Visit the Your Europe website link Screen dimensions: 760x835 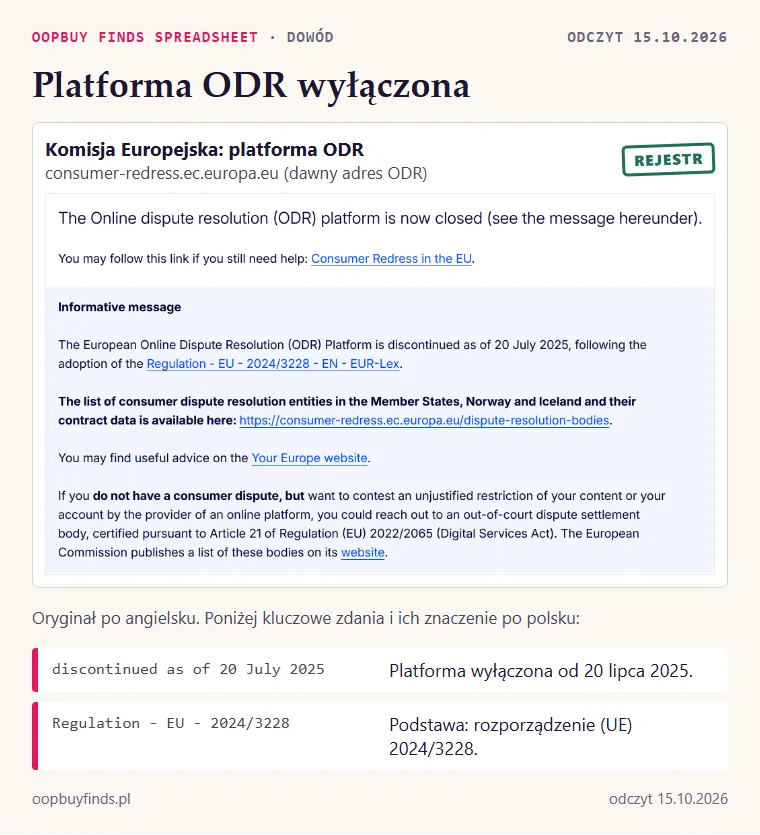tap(309, 458)
